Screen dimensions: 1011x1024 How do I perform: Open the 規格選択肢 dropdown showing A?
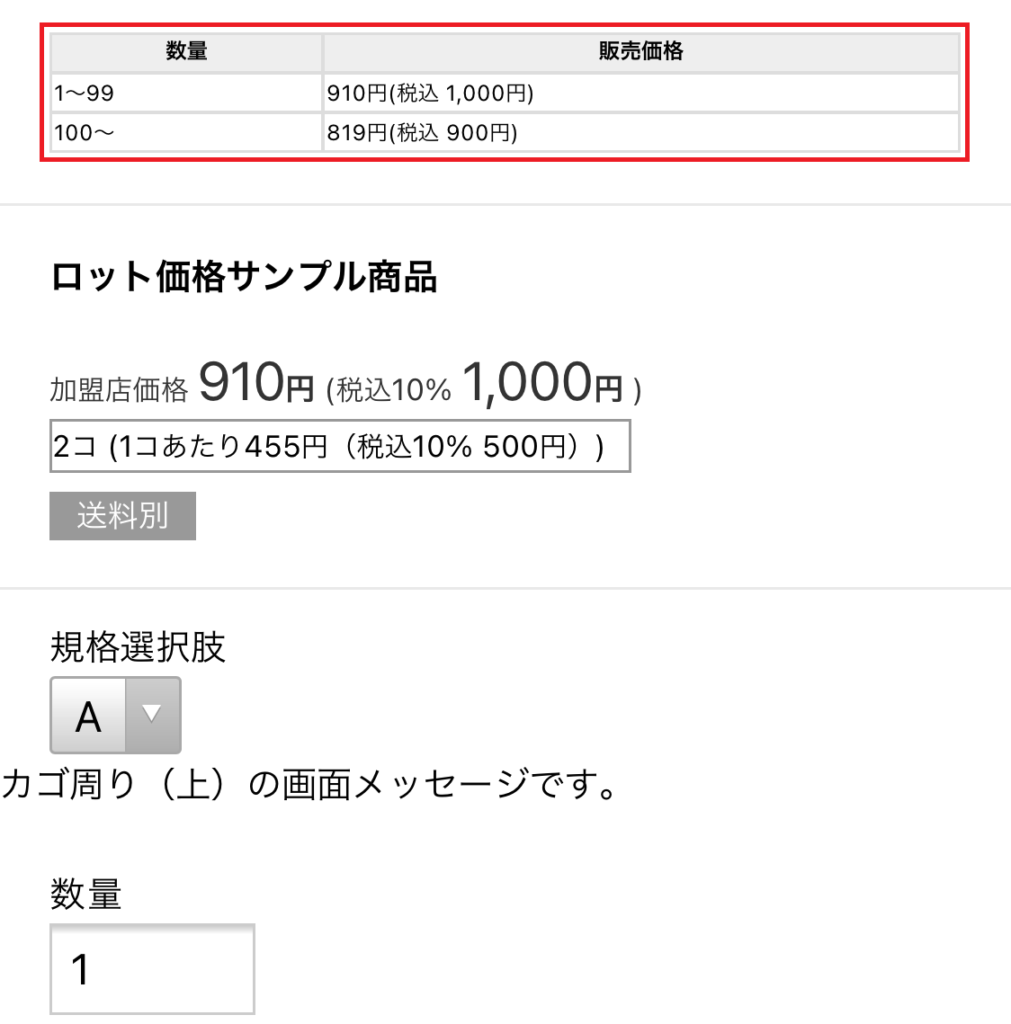tap(89, 715)
